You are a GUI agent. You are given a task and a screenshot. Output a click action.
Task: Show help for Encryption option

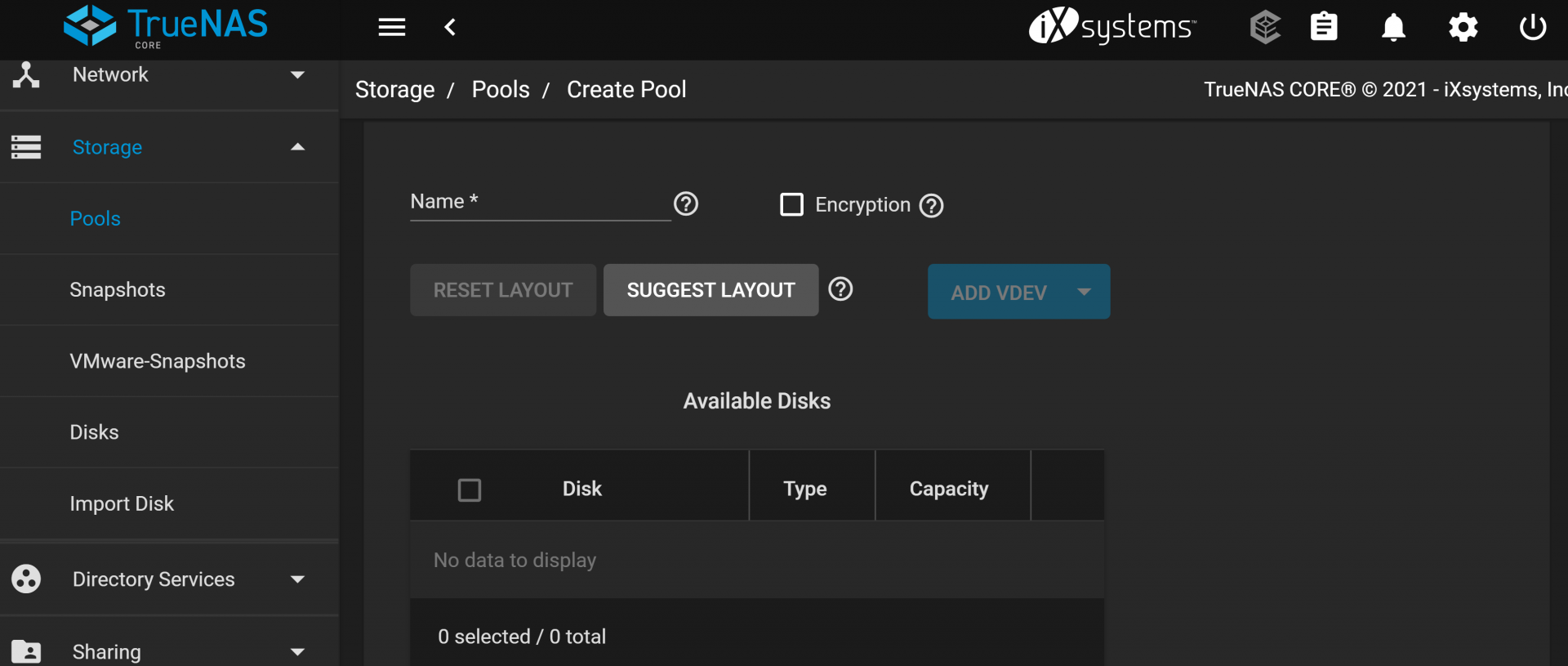931,205
